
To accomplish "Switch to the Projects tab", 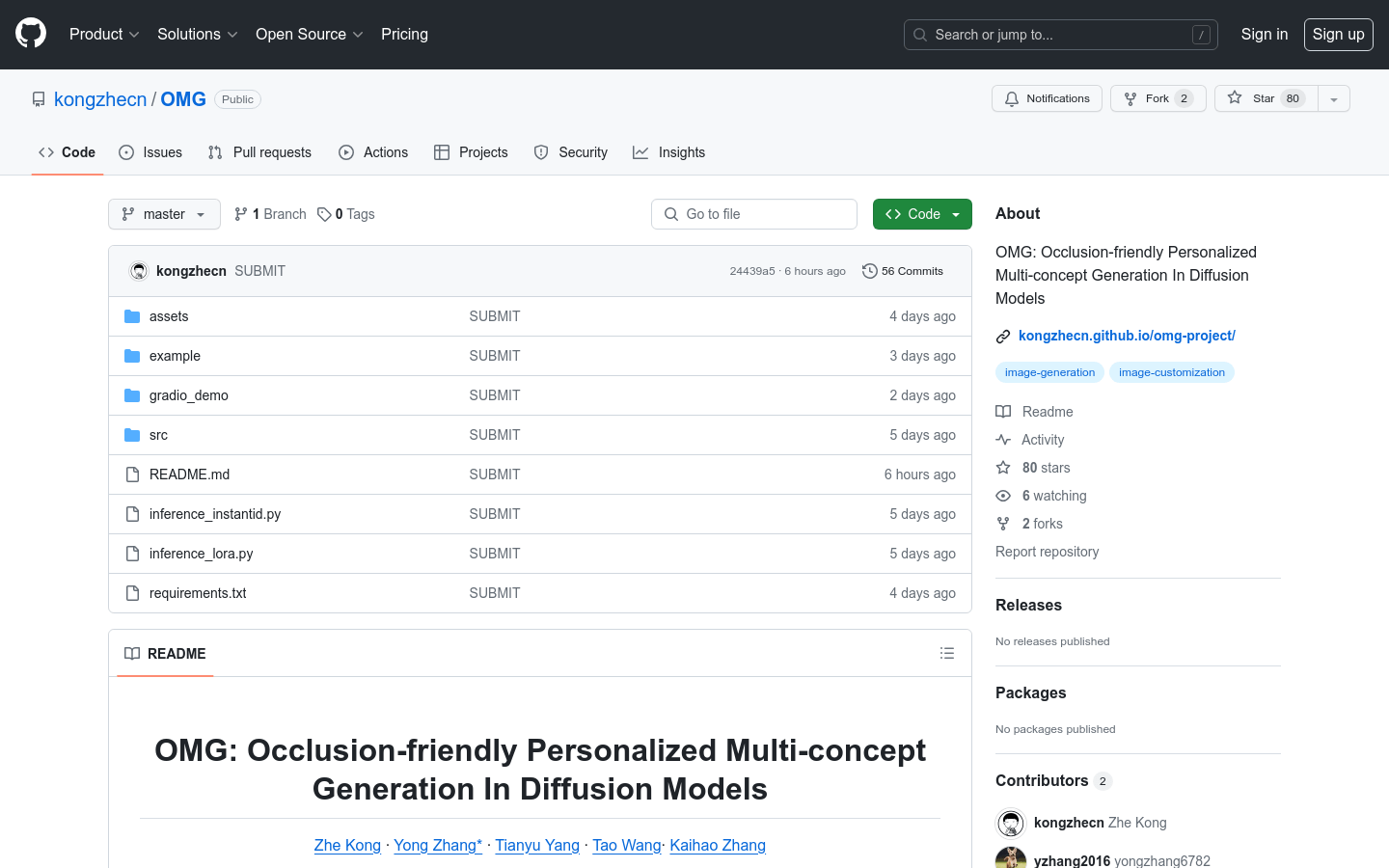I will 471,152.
